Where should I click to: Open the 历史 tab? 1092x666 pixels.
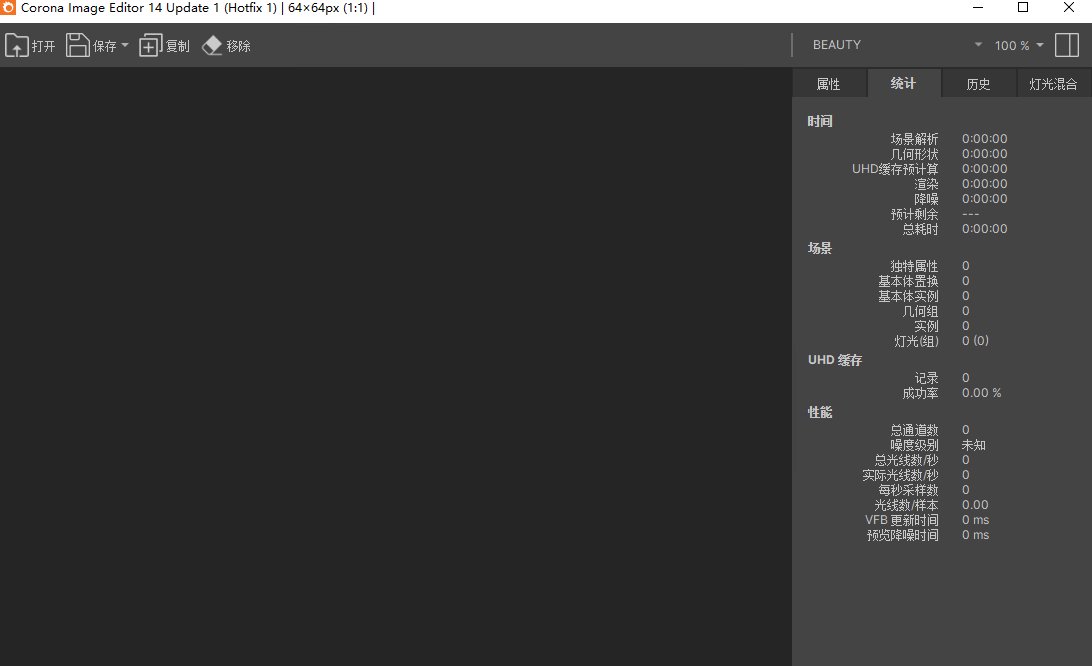tap(978, 84)
